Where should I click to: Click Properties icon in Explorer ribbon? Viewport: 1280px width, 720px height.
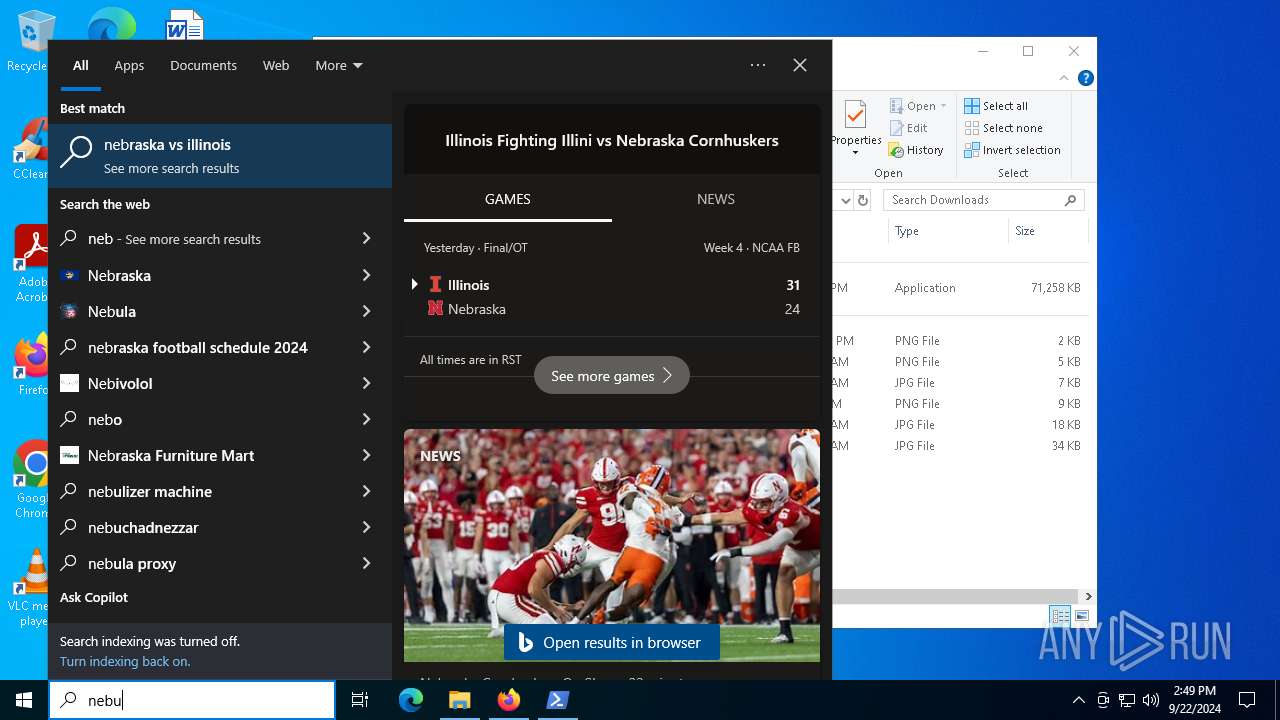856,116
